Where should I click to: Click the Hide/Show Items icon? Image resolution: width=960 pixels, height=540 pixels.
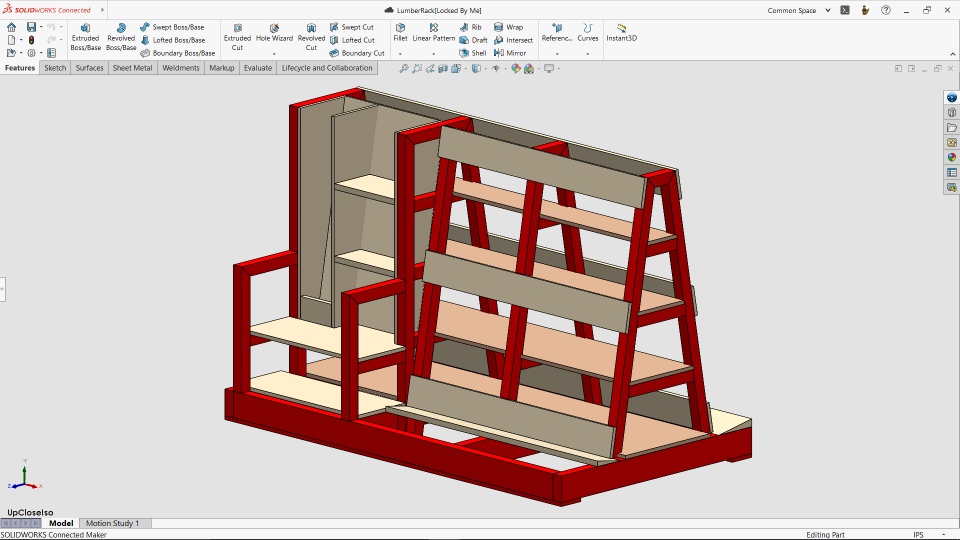click(x=496, y=69)
